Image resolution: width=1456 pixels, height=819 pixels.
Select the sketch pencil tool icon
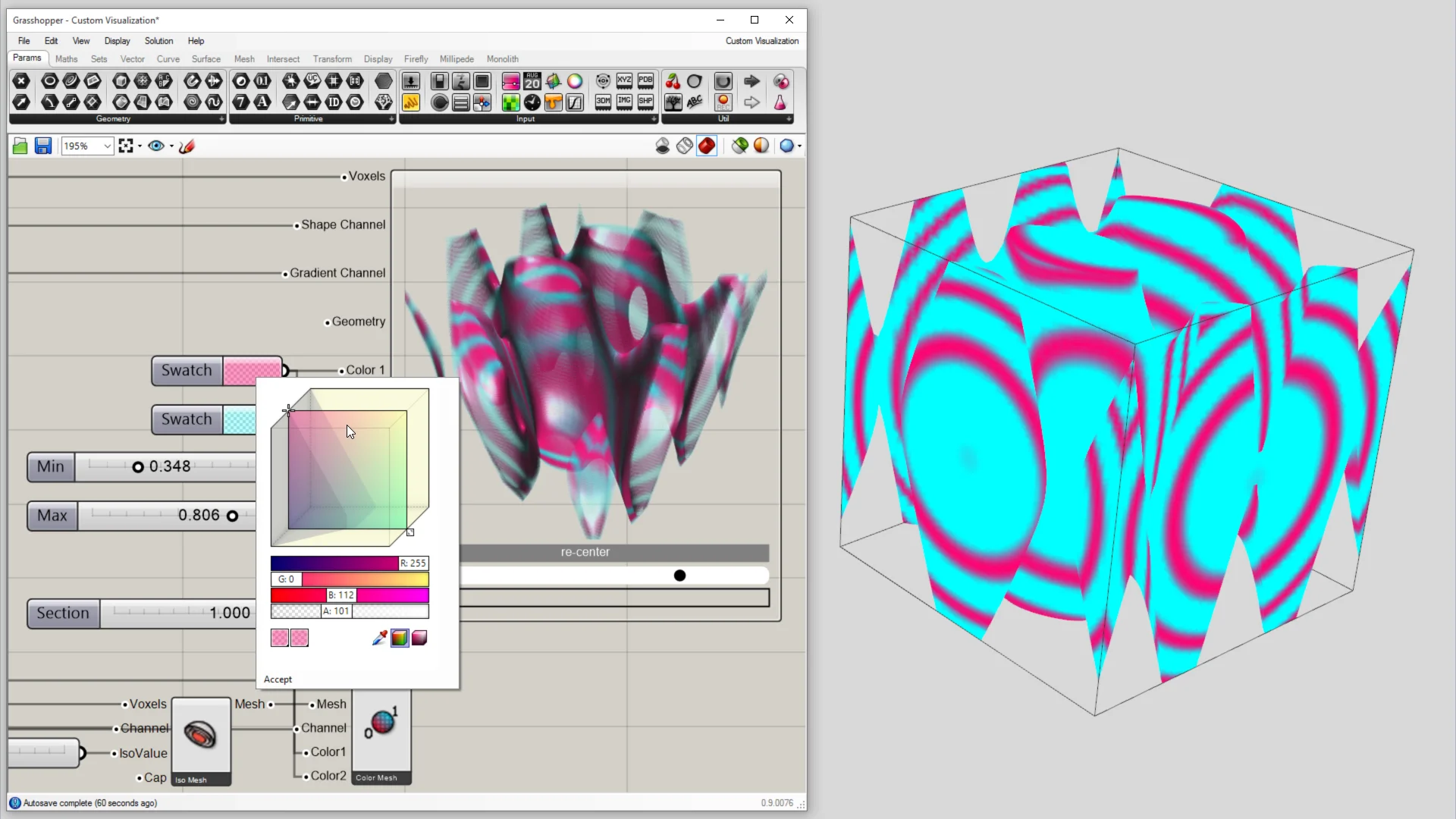coord(187,146)
